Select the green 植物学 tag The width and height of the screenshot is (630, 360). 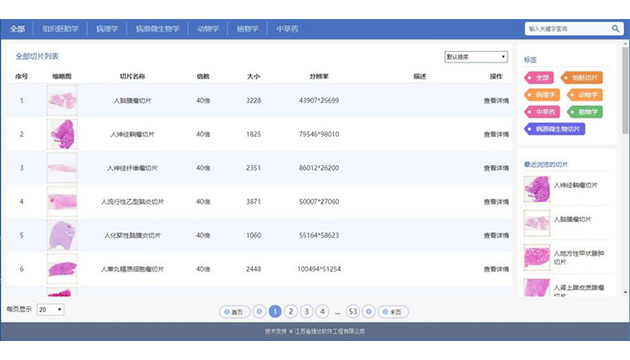[x=585, y=112]
